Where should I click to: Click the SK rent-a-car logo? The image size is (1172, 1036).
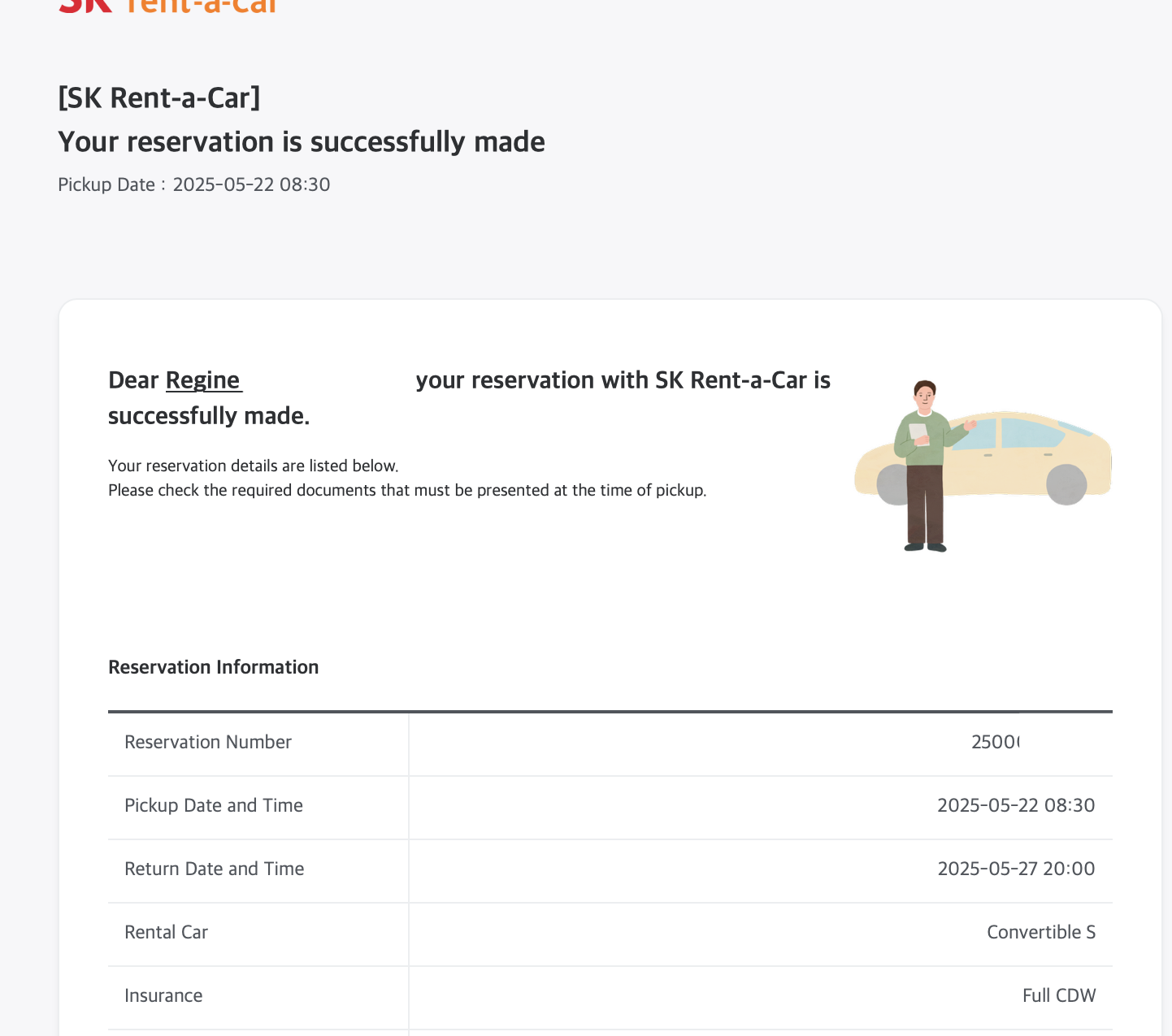tap(167, 7)
